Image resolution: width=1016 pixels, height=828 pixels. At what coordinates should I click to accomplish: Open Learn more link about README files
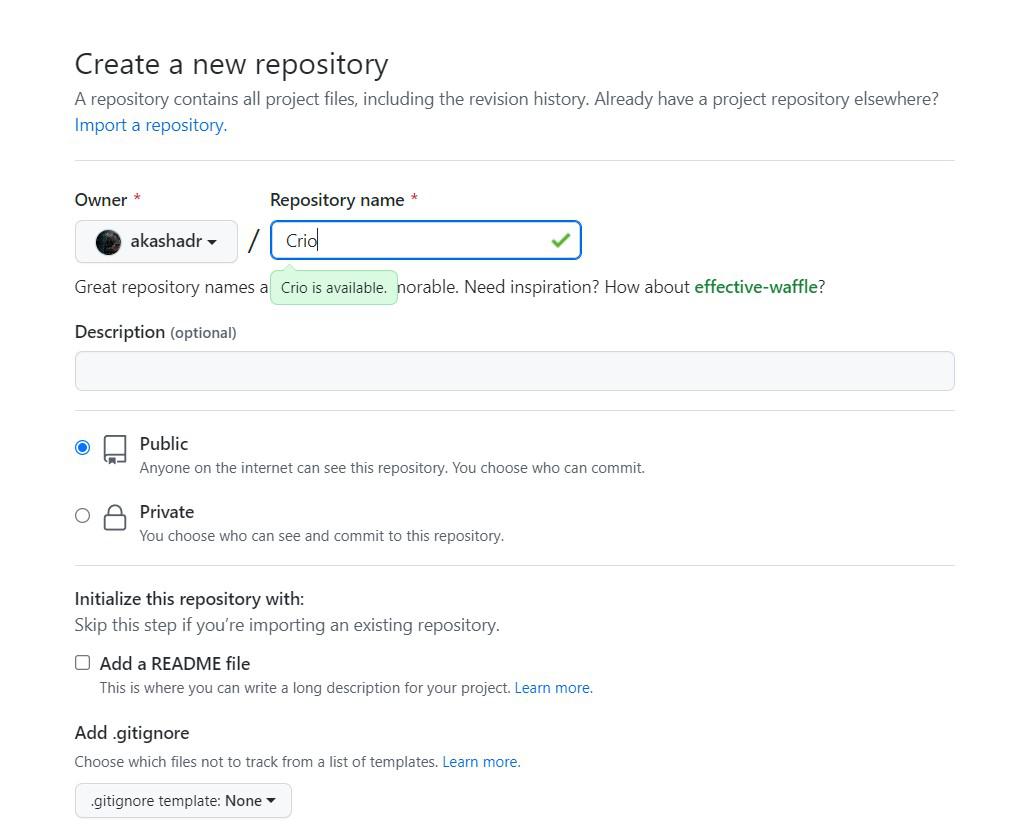[552, 688]
